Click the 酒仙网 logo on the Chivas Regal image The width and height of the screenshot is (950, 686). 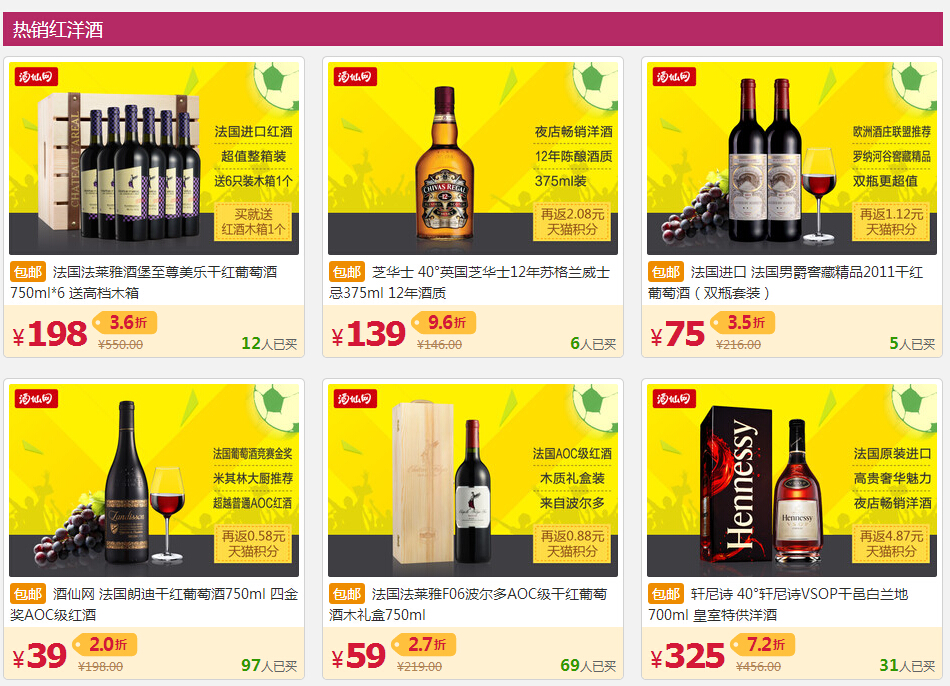click(355, 76)
